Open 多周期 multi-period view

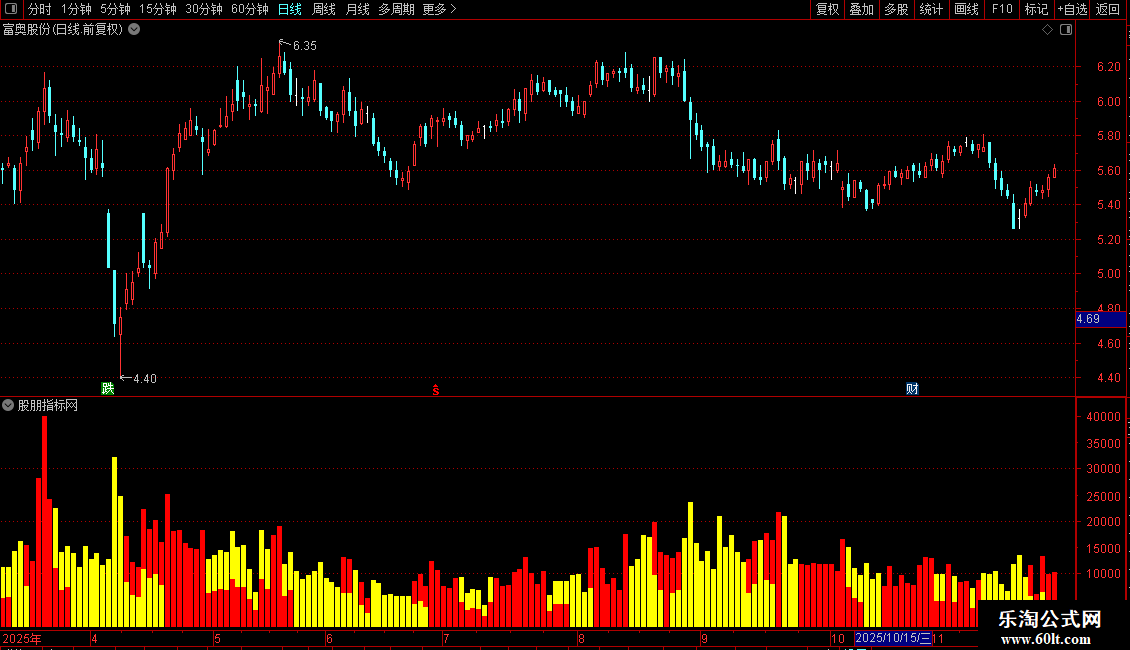pyautogui.click(x=396, y=9)
